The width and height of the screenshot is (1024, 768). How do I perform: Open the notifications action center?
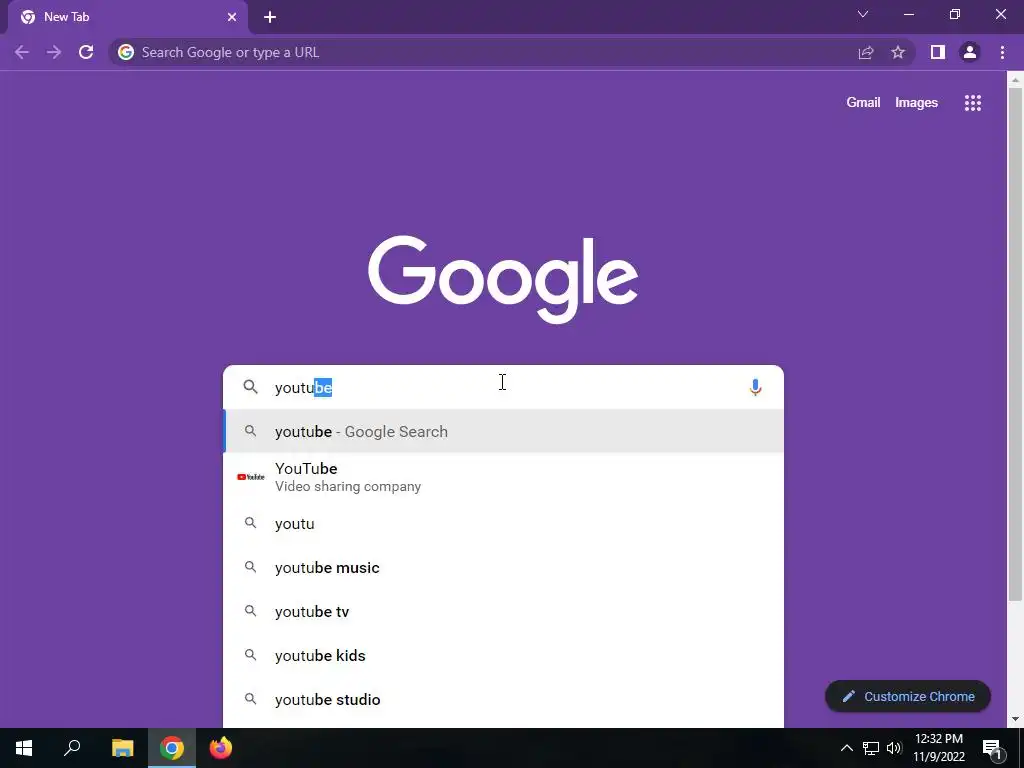pyautogui.click(x=993, y=748)
